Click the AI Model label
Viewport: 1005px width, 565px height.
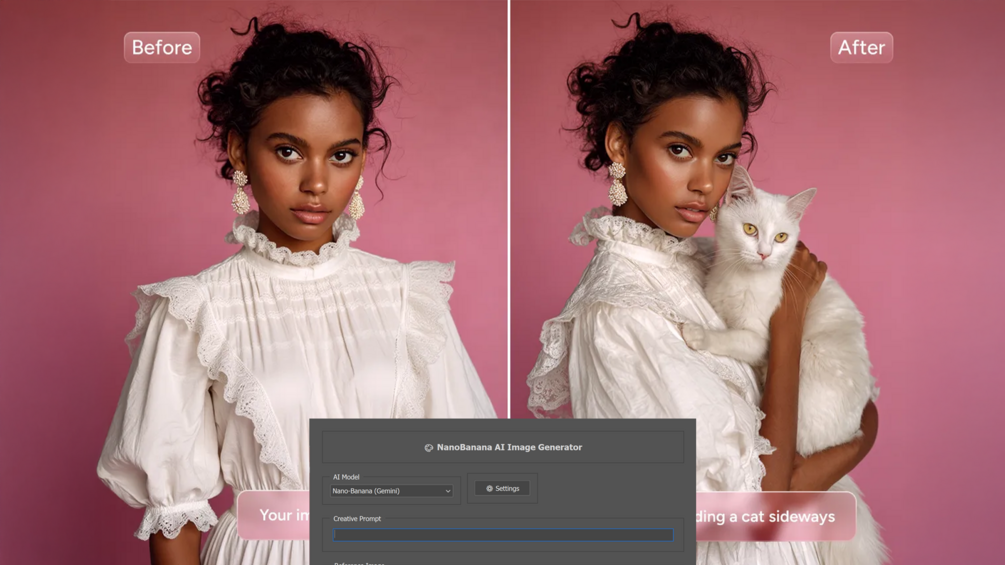[x=346, y=477]
